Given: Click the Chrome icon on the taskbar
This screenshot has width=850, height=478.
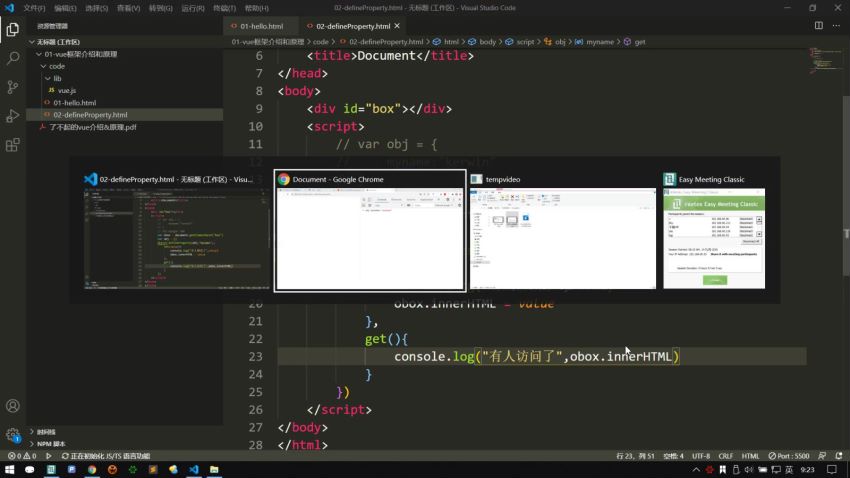Looking at the screenshot, I should click(92, 470).
